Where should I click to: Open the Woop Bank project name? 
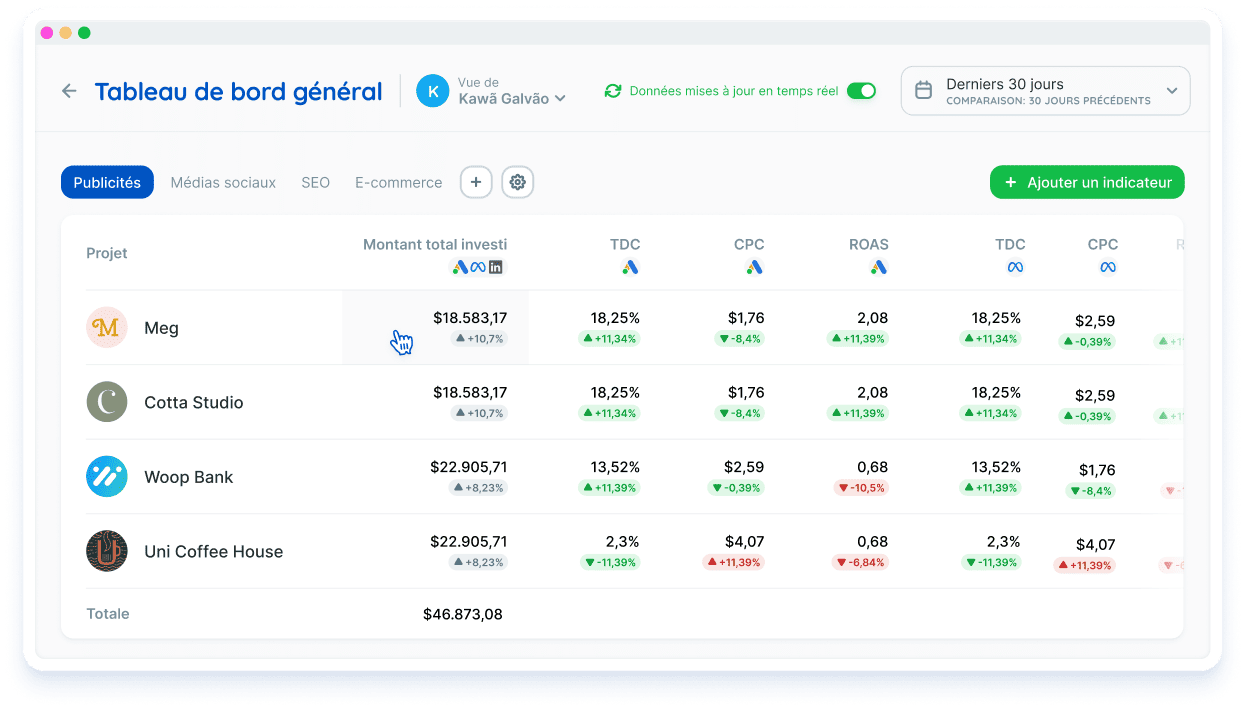(189, 477)
